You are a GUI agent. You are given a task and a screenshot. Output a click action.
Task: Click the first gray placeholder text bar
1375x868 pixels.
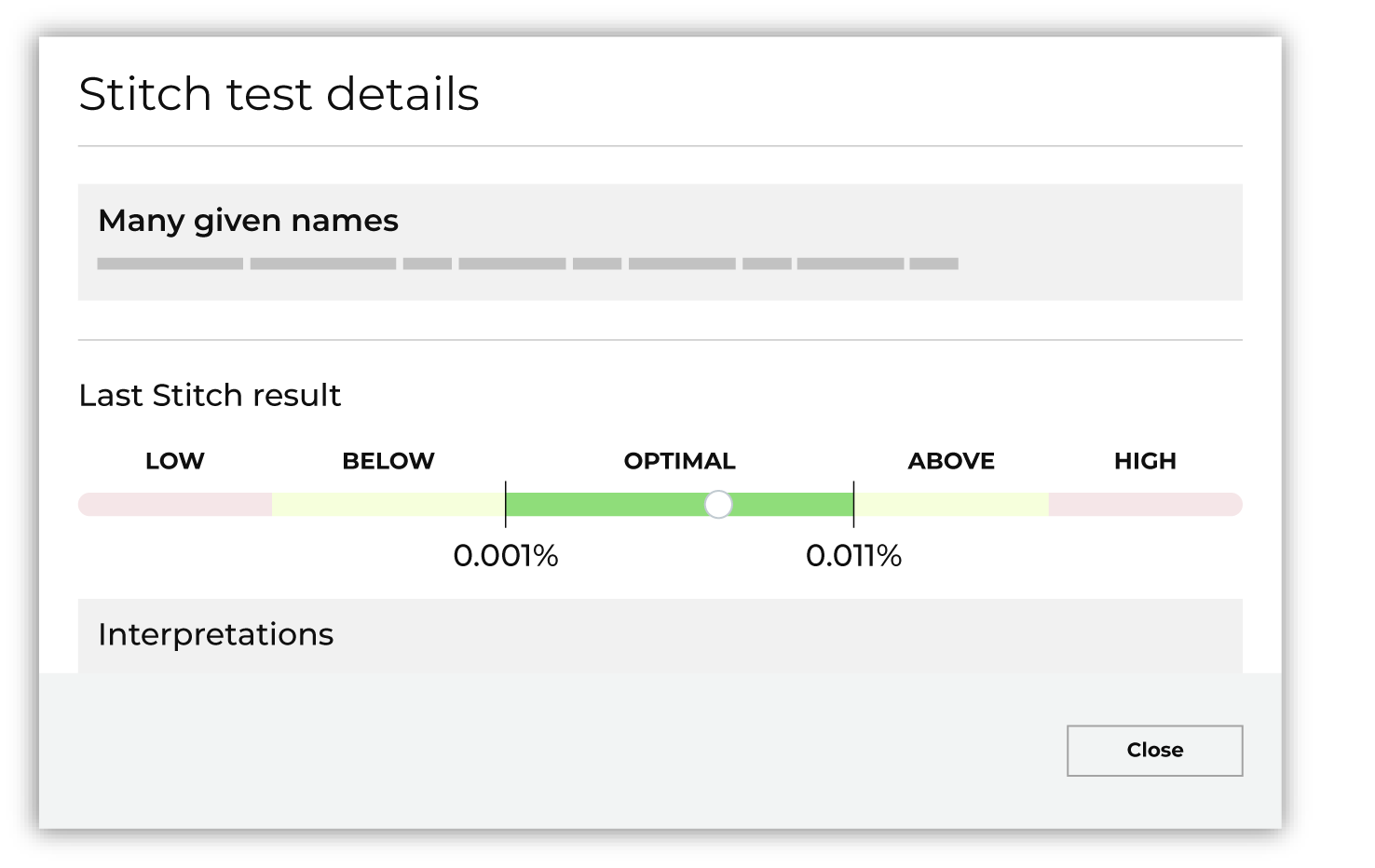point(170,264)
